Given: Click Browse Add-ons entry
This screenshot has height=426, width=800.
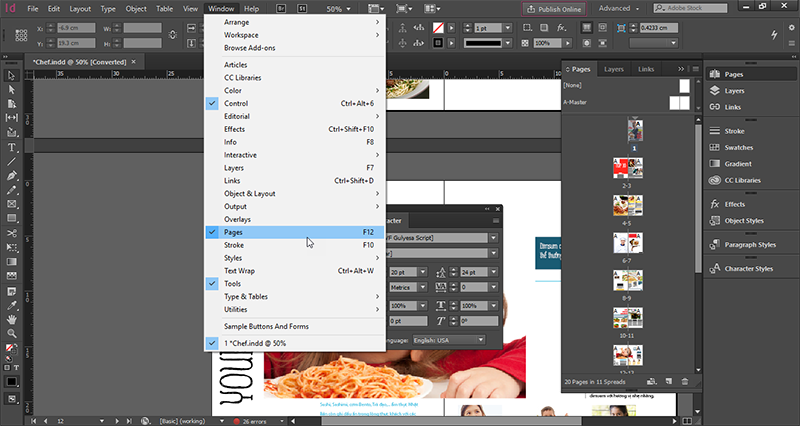Looking at the screenshot, I should (294, 48).
